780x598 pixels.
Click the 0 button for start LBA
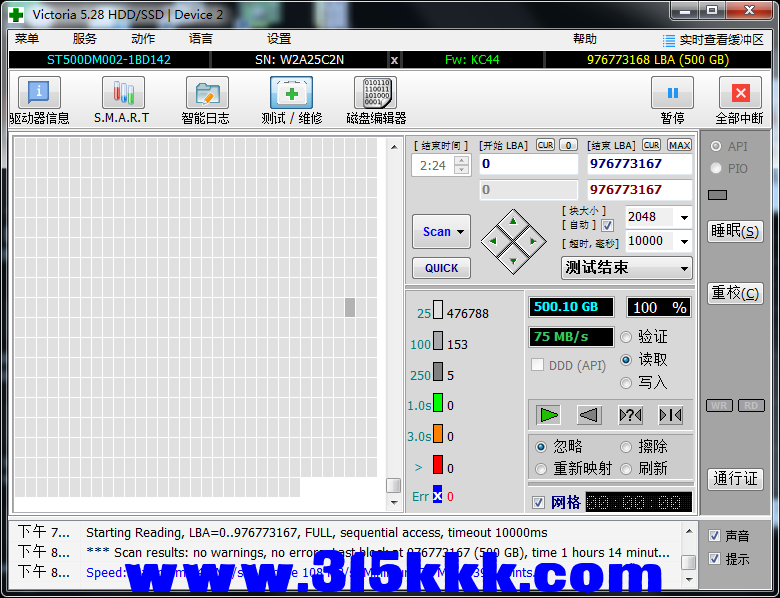pyautogui.click(x=568, y=145)
